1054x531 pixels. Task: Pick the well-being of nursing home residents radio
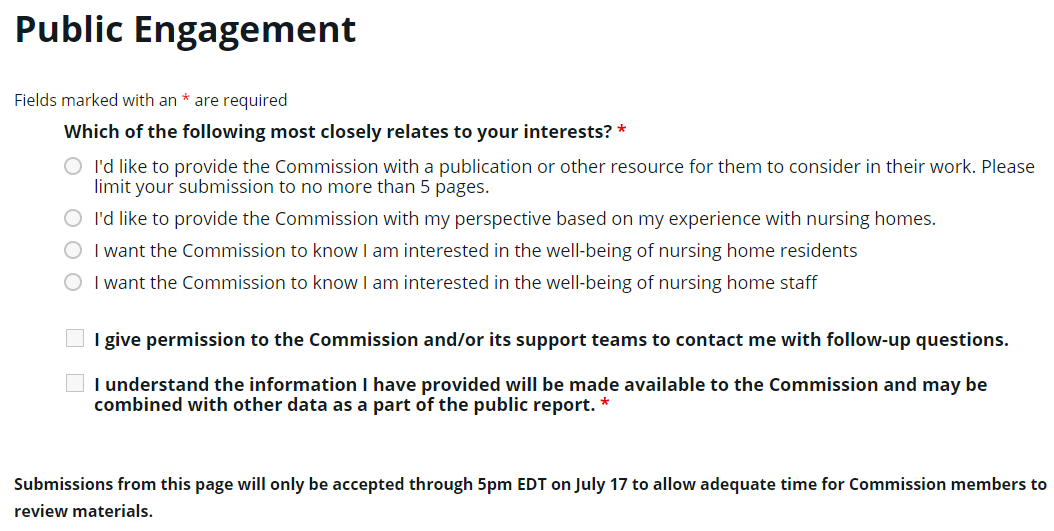pyautogui.click(x=73, y=250)
